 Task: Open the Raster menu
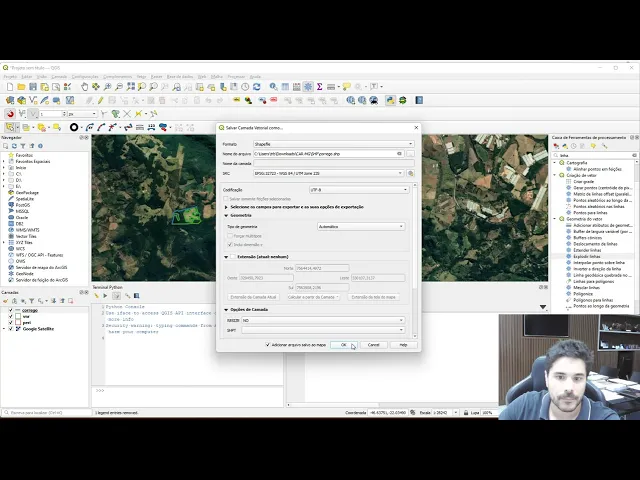[x=156, y=77]
